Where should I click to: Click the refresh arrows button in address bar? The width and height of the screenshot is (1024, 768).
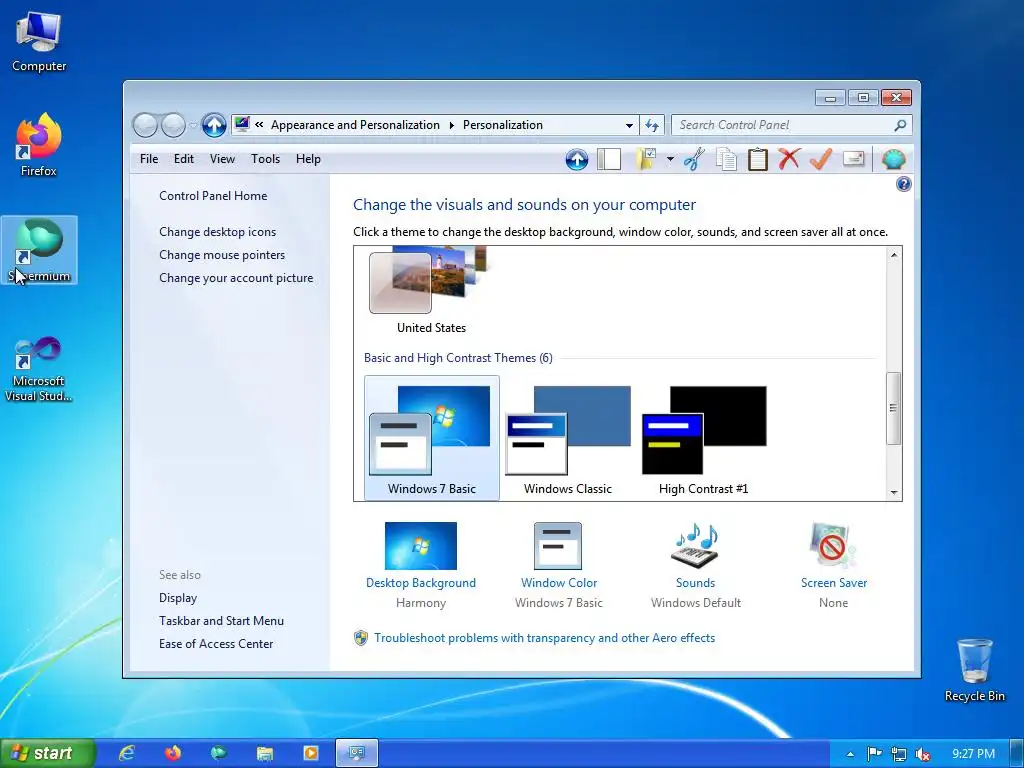652,125
